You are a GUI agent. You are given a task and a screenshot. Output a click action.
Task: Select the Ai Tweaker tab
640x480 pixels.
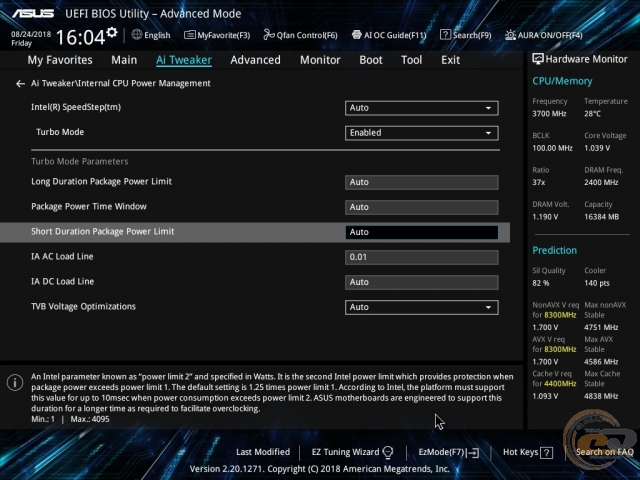point(184,60)
